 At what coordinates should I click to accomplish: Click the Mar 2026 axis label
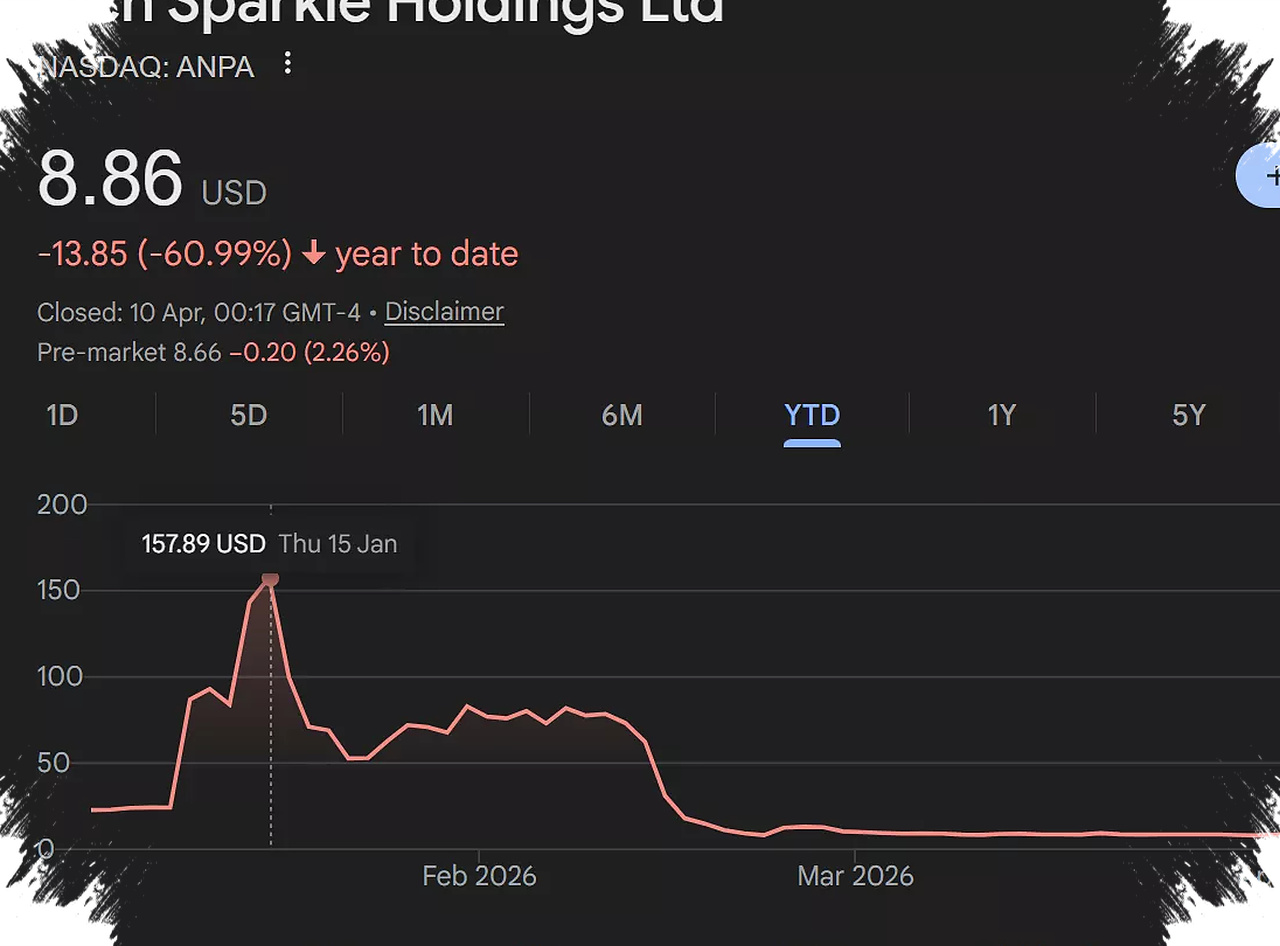855,876
